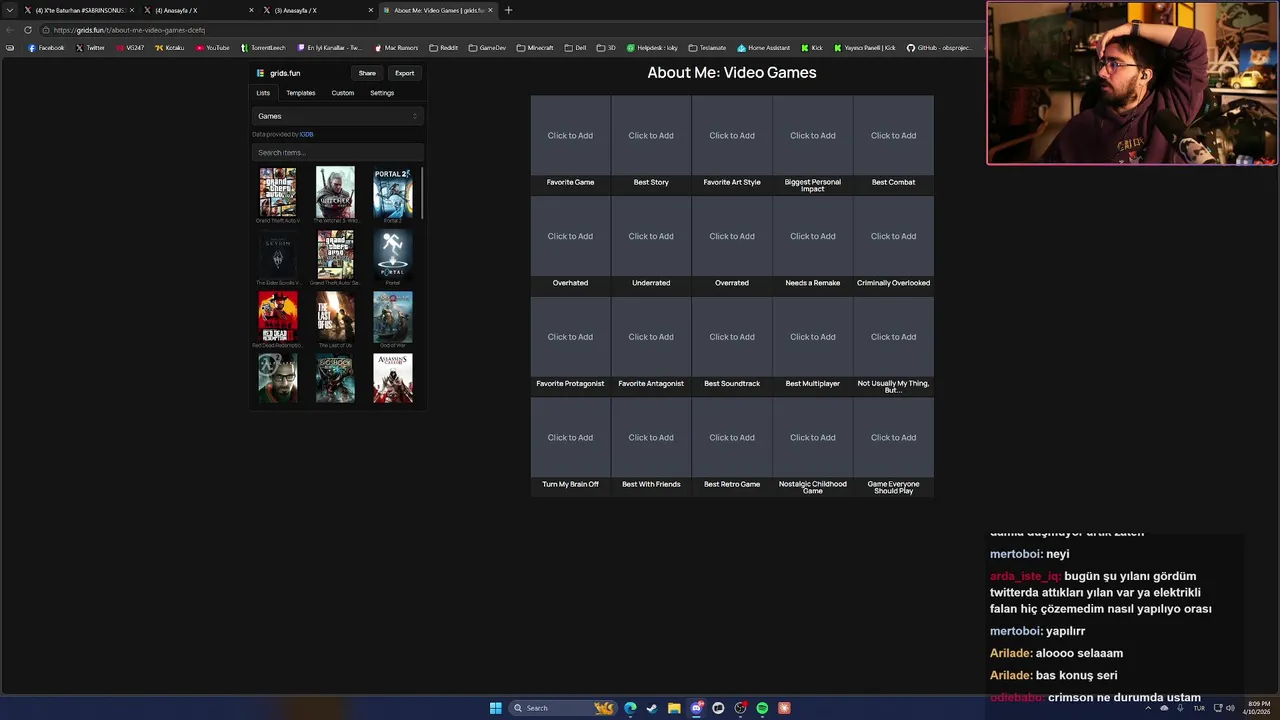Image resolution: width=1280 pixels, height=720 pixels.
Task: Expand the GameDev bookmarks folder
Action: point(487,48)
